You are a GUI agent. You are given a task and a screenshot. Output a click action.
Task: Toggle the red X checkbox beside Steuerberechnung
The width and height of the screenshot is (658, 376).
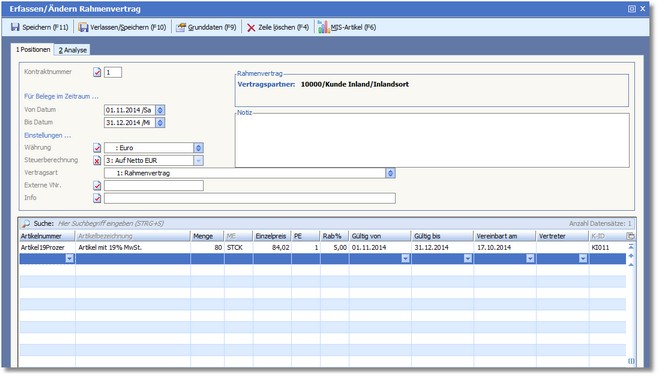pyautogui.click(x=97, y=161)
